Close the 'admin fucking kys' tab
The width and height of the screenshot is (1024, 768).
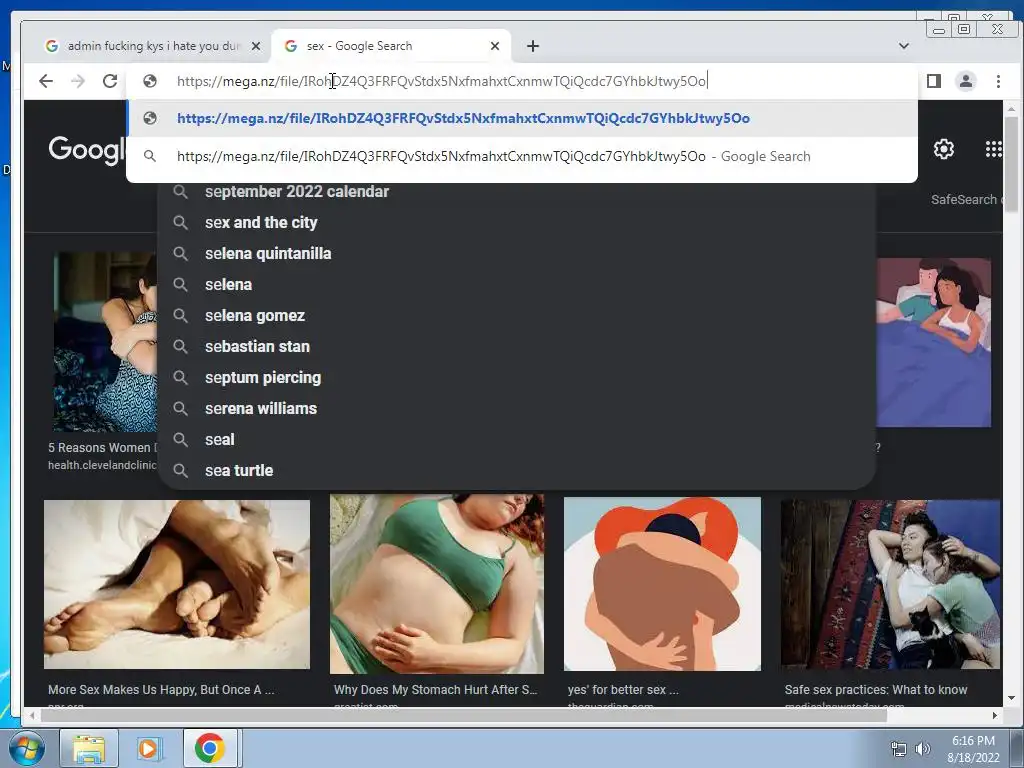pyautogui.click(x=256, y=46)
